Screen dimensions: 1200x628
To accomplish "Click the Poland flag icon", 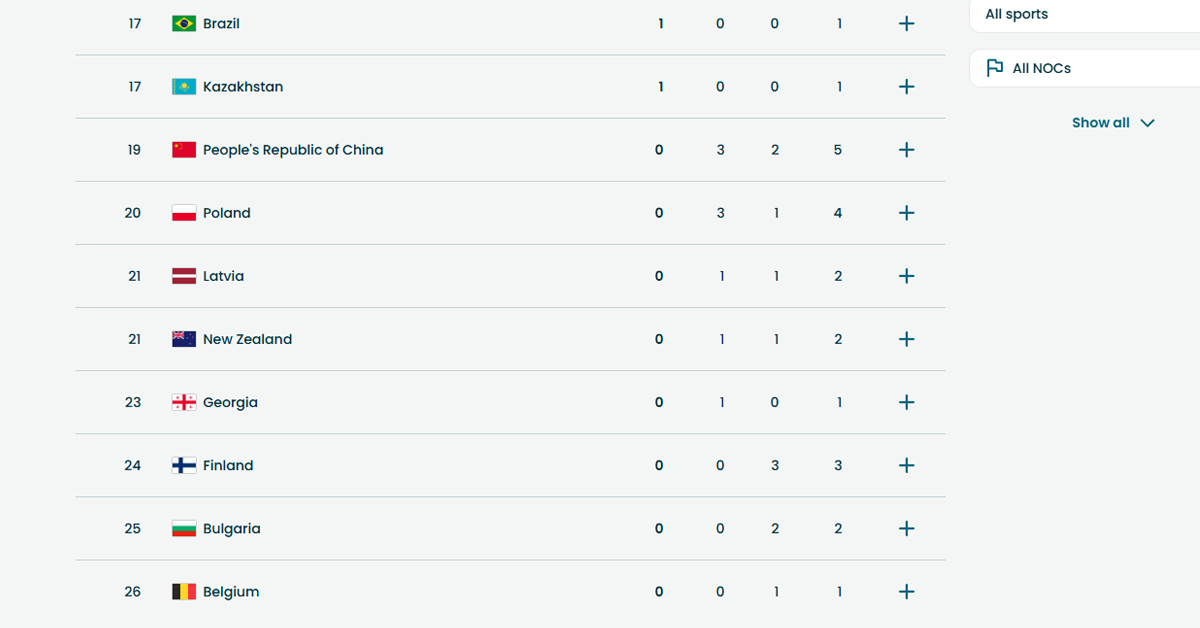I will (x=184, y=213).
